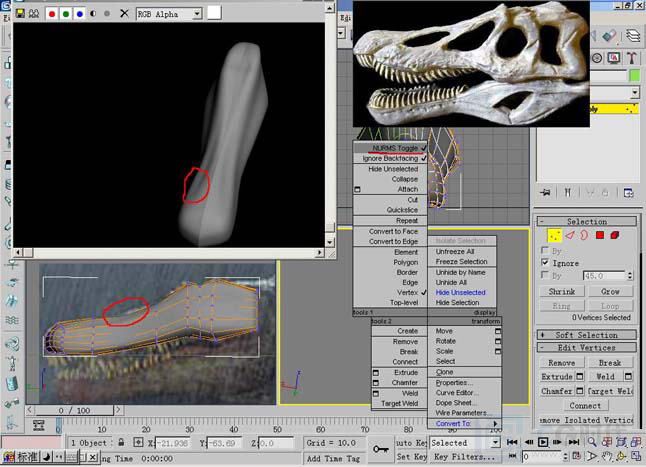Open Extrude settings box in Edit Vertices
The height and width of the screenshot is (467, 646).
point(580,376)
